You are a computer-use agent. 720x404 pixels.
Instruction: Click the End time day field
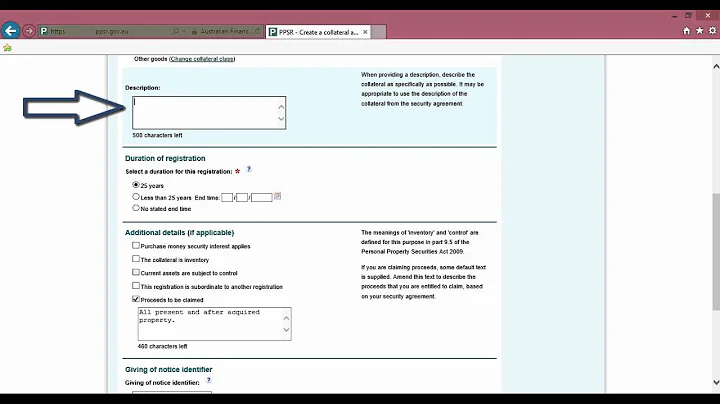[227, 197]
